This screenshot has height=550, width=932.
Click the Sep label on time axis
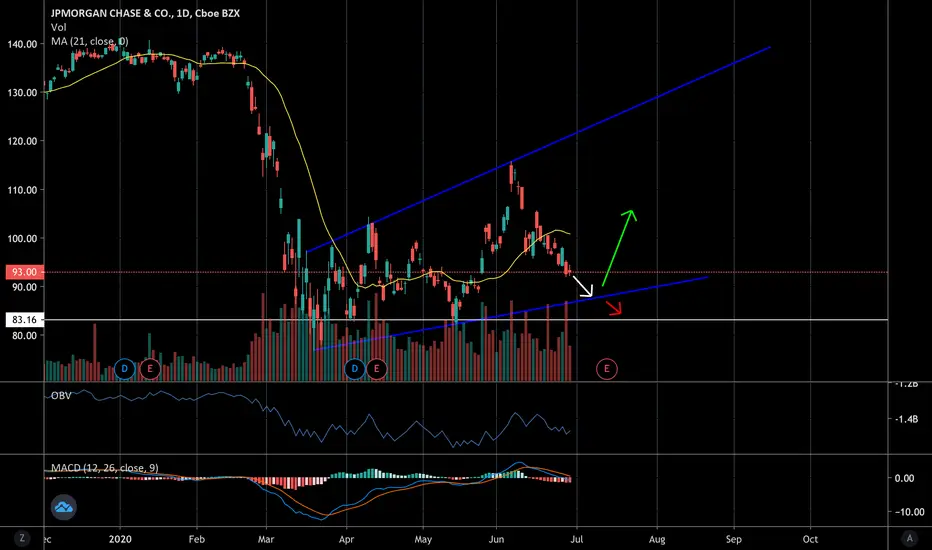pyautogui.click(x=733, y=539)
